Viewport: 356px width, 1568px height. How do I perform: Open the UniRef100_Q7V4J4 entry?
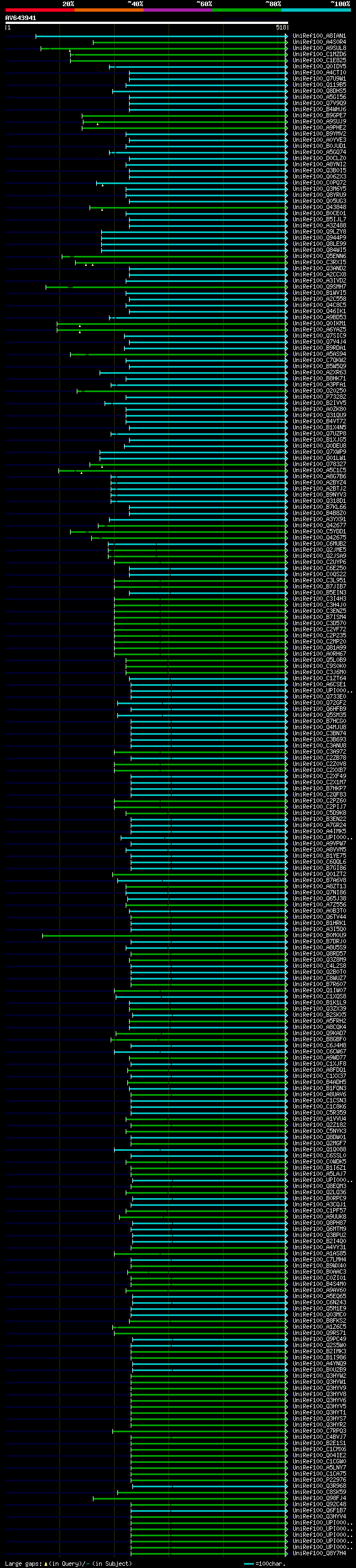(x=319, y=342)
